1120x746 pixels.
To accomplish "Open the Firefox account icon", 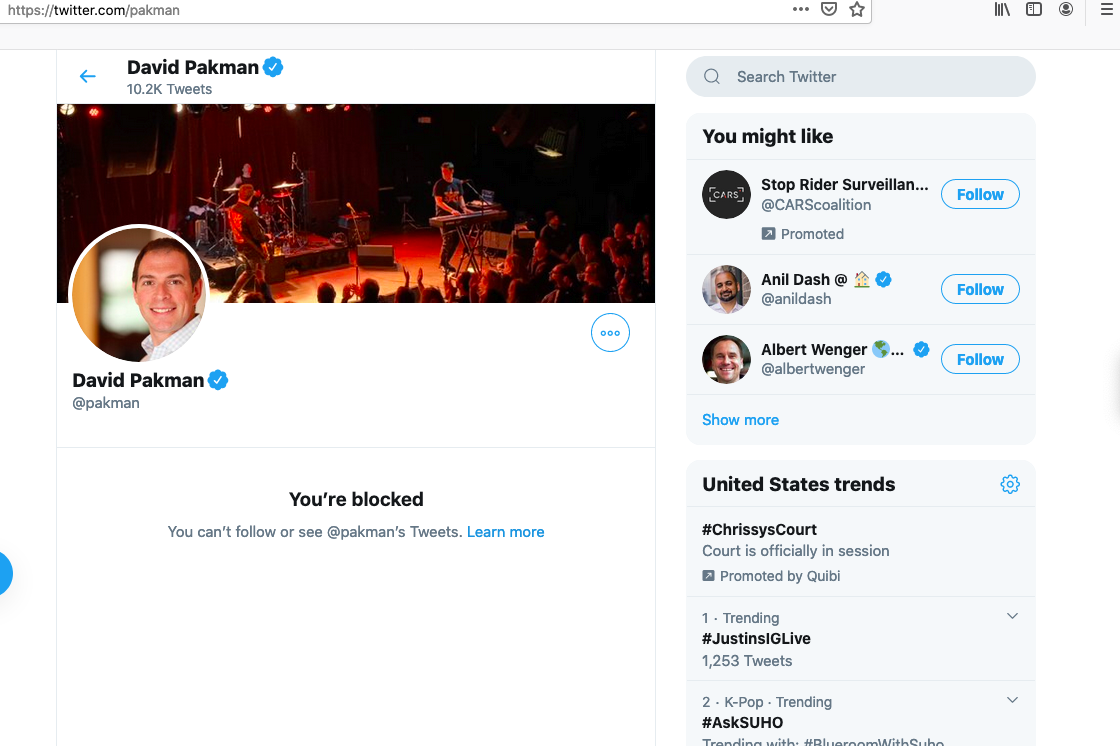I will [1066, 9].
